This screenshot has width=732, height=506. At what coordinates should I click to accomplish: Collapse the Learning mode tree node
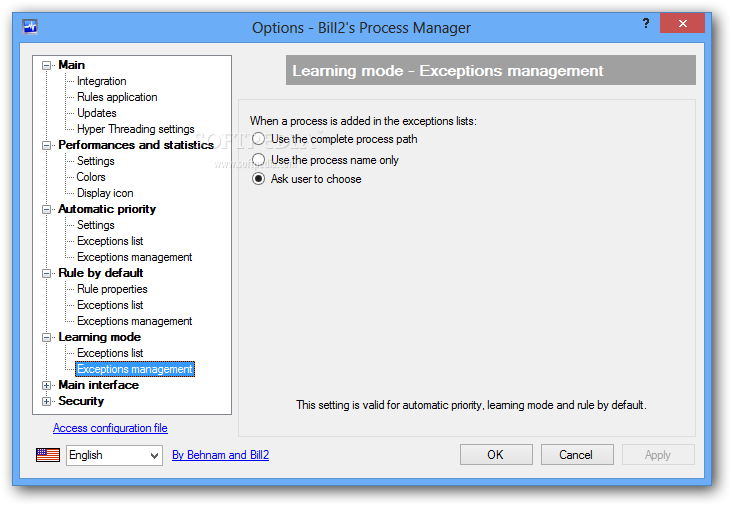(46, 337)
